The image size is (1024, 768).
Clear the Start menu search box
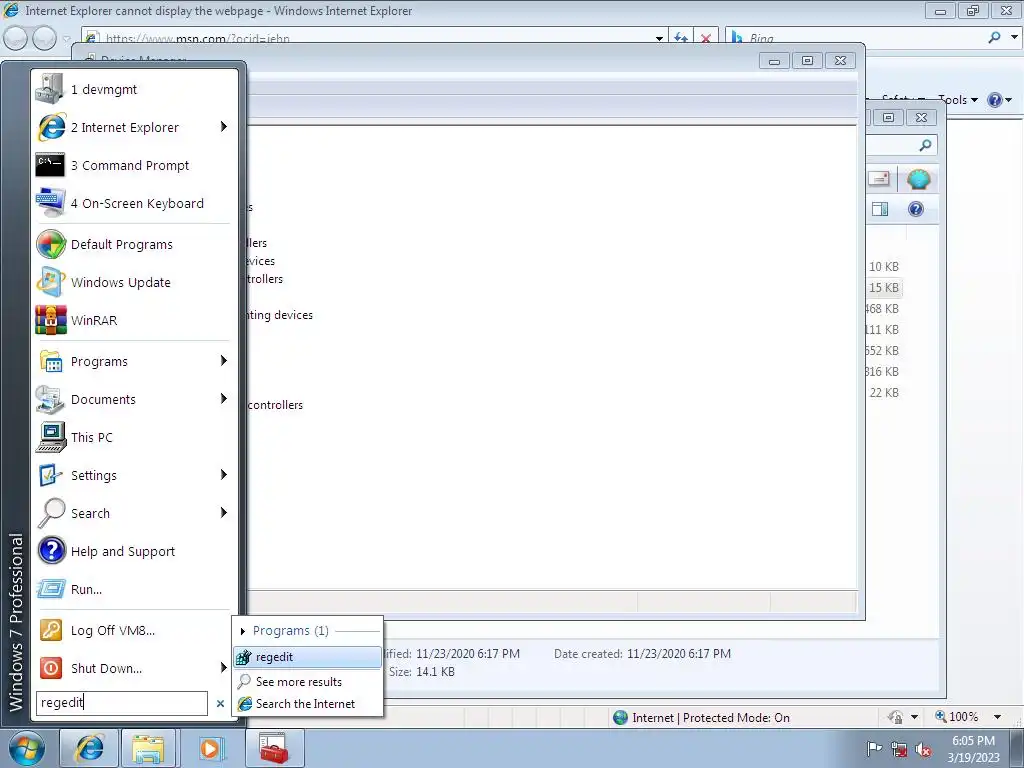(x=220, y=703)
